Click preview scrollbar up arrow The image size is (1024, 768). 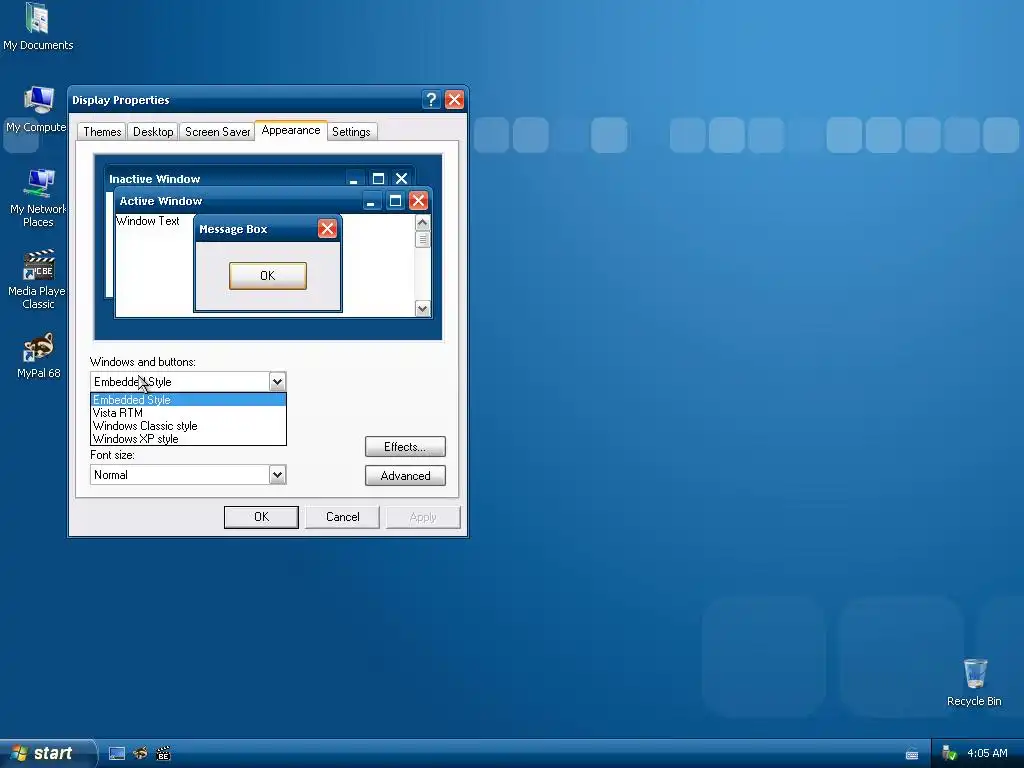pos(423,223)
